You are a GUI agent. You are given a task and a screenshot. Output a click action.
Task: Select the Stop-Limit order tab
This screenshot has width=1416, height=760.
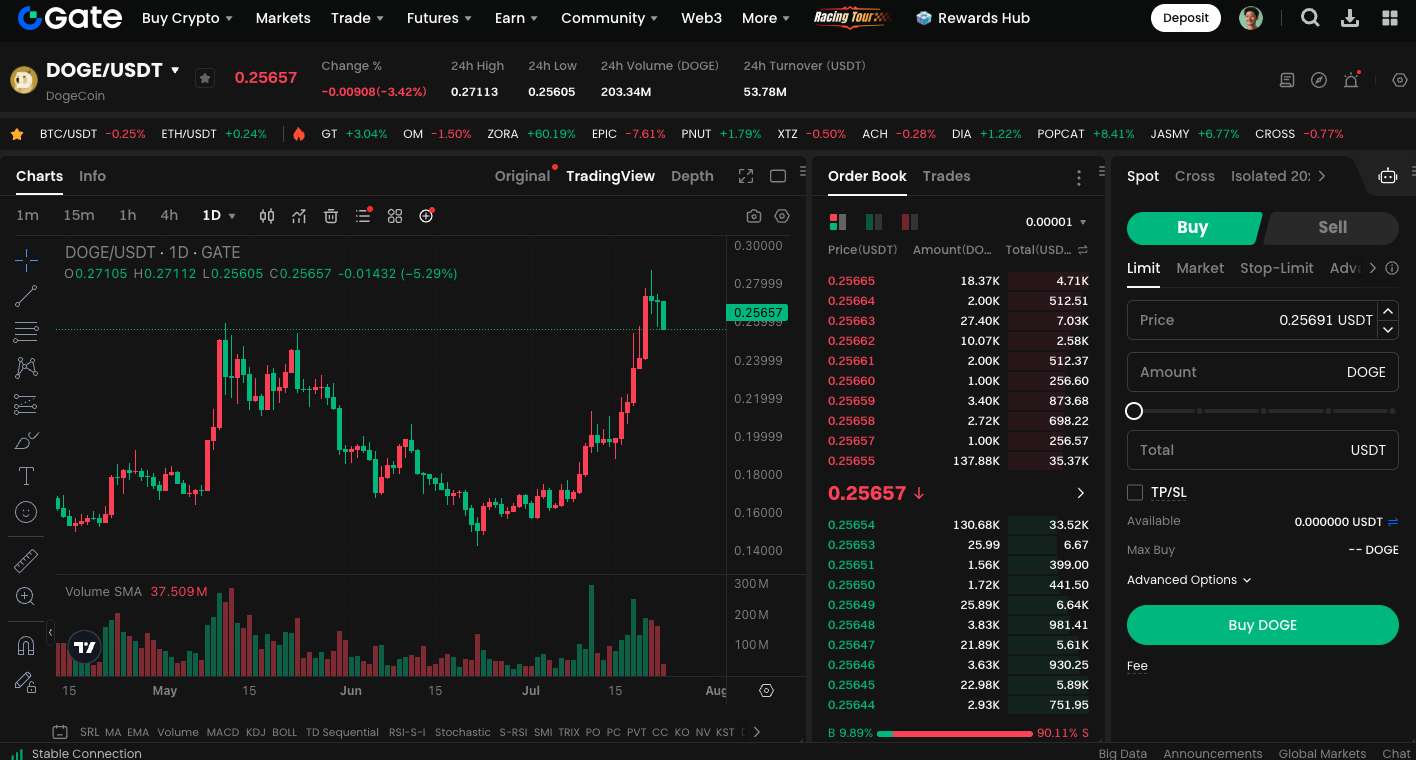[1277, 268]
